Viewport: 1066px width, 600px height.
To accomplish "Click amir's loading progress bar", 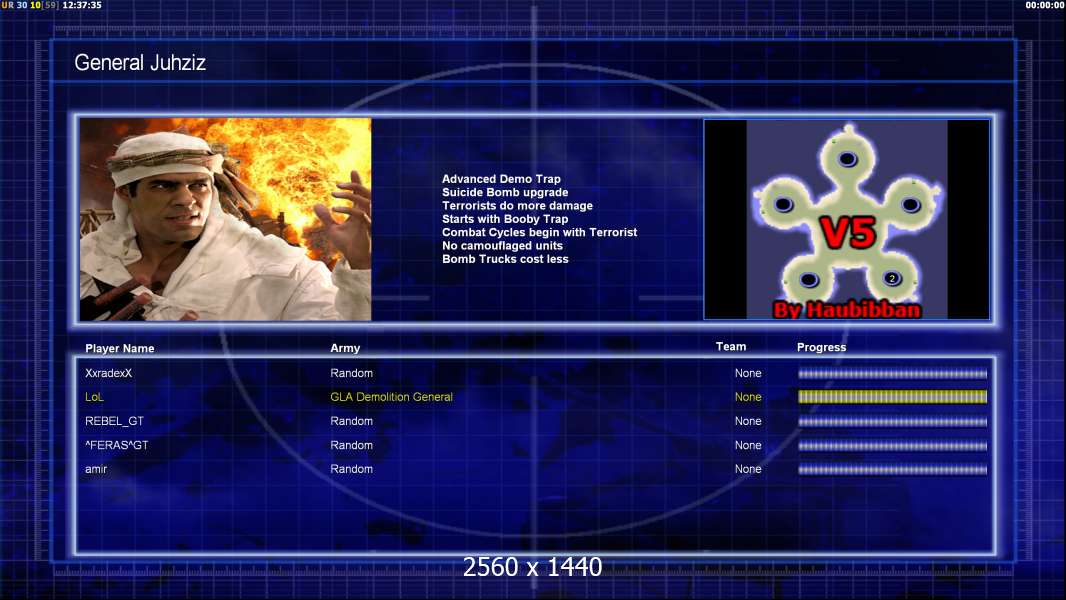I will [892, 470].
